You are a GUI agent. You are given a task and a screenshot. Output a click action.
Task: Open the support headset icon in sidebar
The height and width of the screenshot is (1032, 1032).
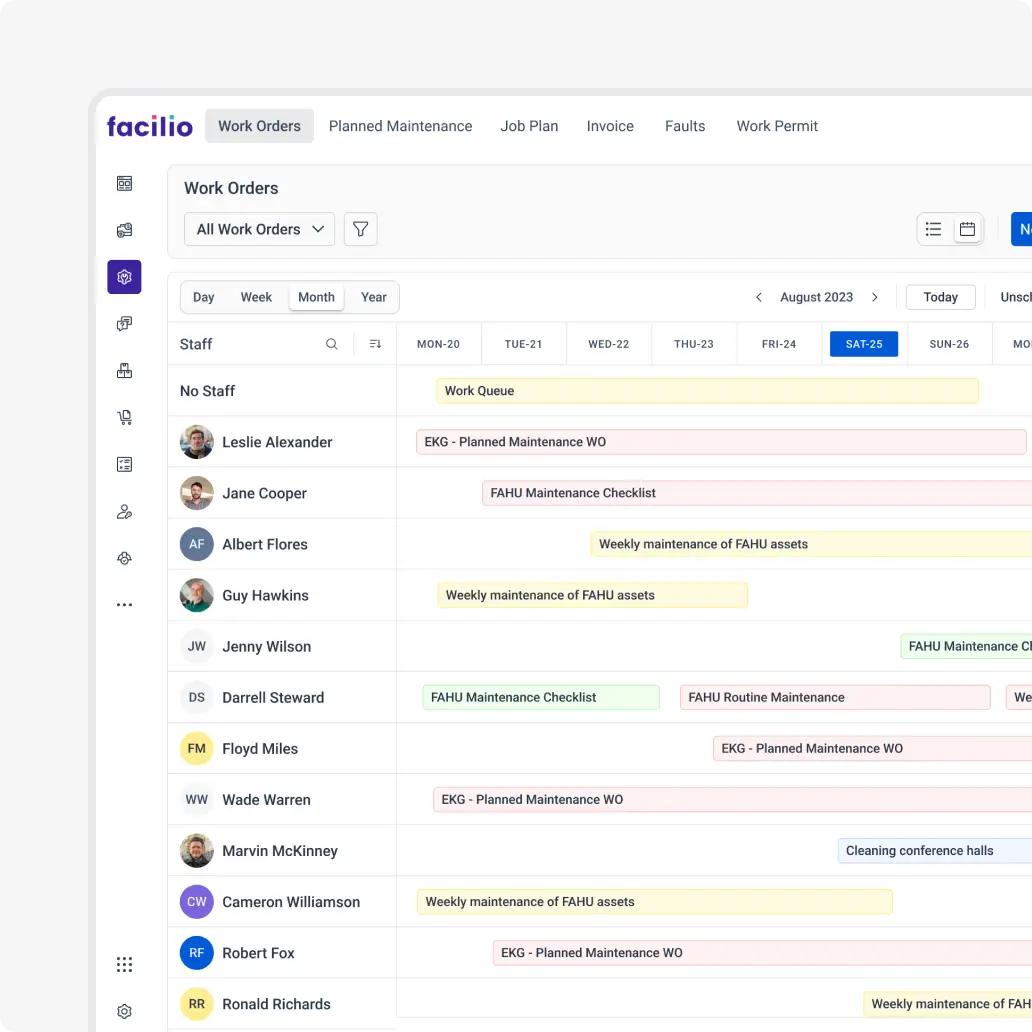point(124,558)
